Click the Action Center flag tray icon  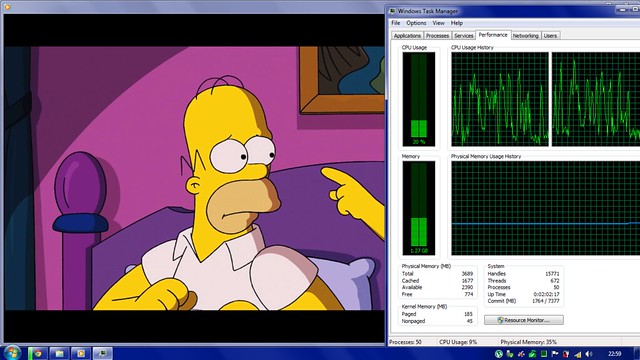555,354
